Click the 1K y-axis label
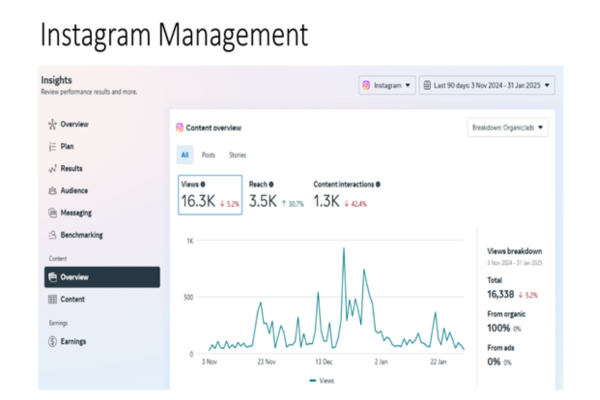This screenshot has height=400, width=600. [190, 241]
